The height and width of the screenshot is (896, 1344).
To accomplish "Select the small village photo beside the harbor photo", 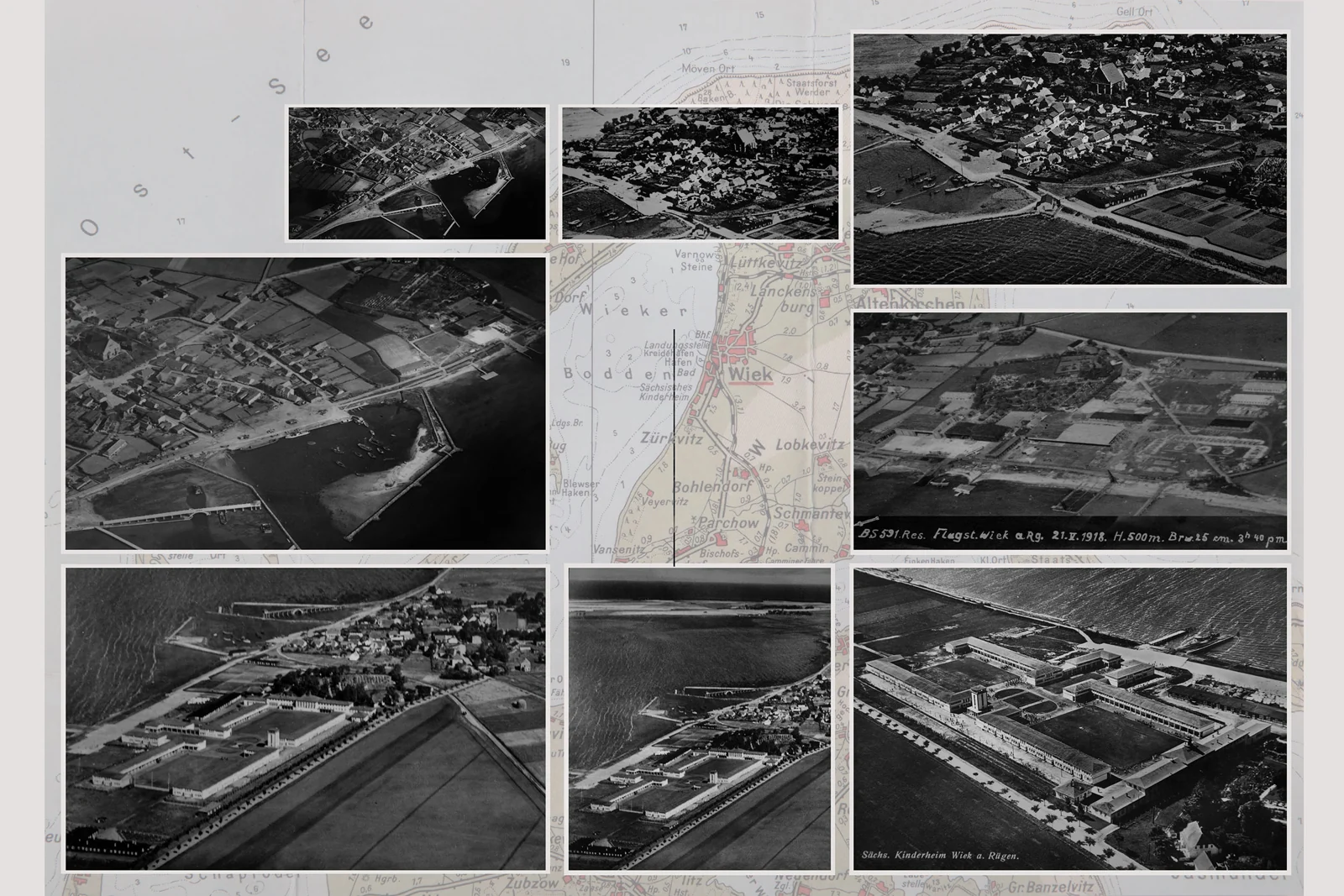I will pos(701,173).
